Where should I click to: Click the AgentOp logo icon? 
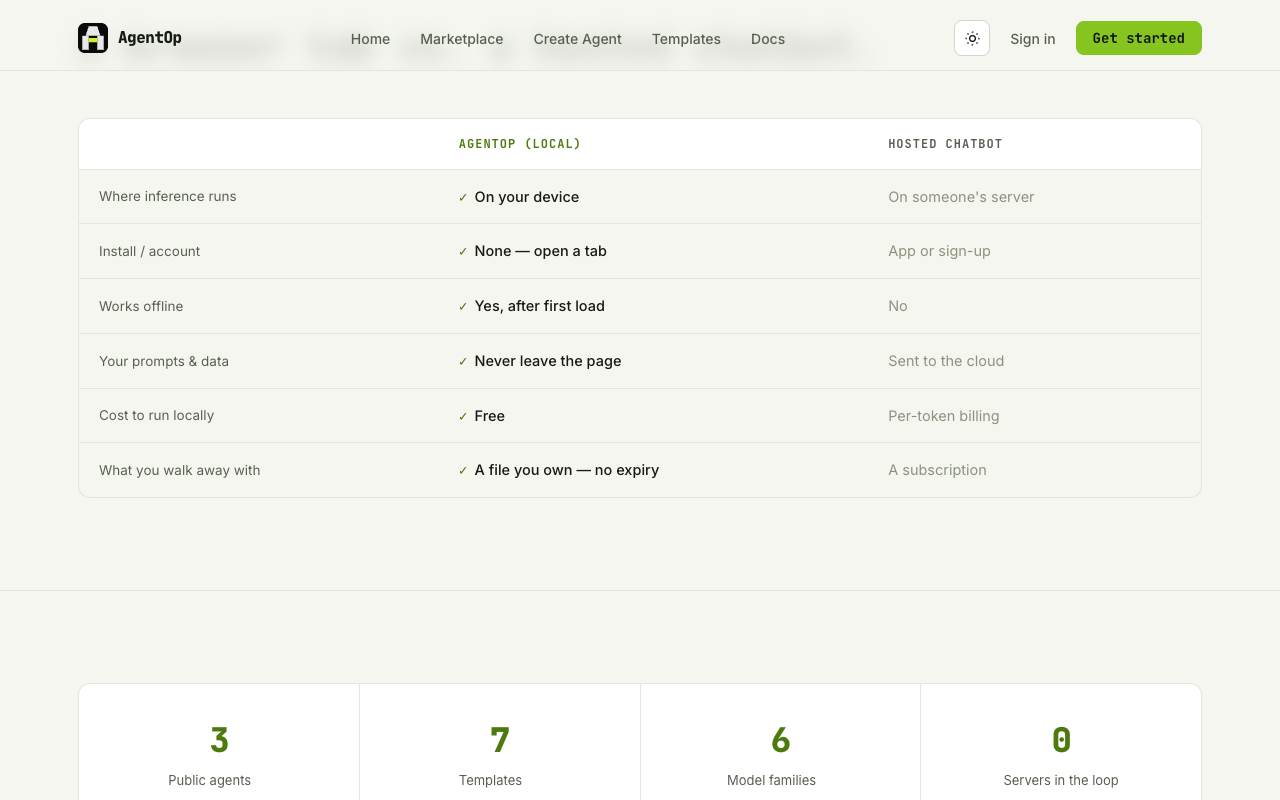(x=93, y=38)
